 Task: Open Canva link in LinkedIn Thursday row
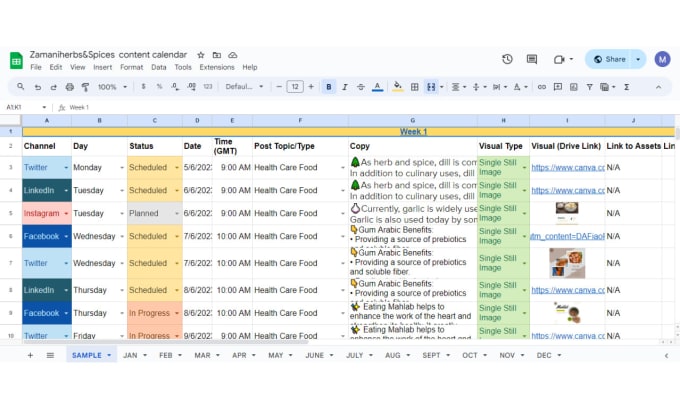(x=568, y=290)
